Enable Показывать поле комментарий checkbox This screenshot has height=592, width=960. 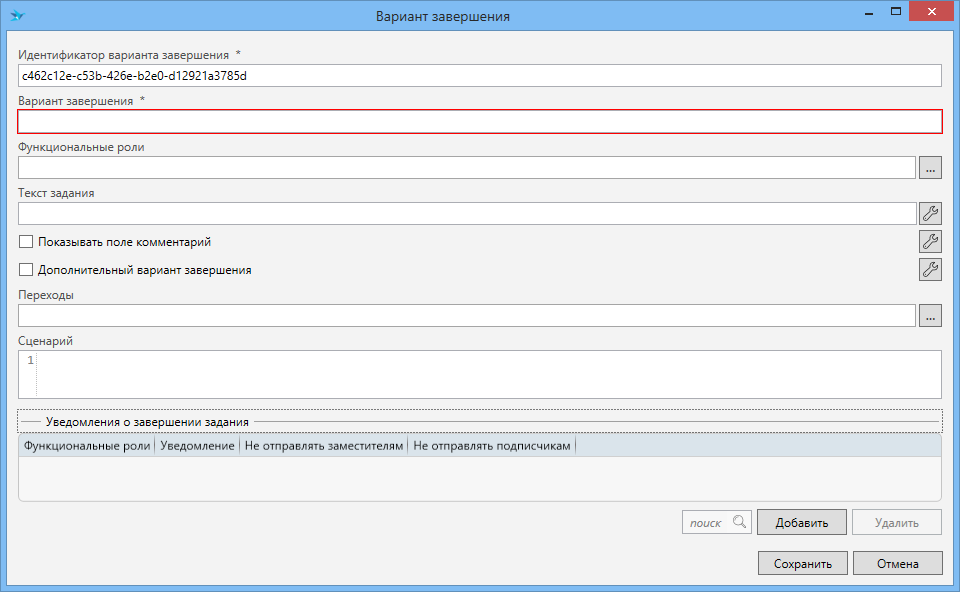26,242
